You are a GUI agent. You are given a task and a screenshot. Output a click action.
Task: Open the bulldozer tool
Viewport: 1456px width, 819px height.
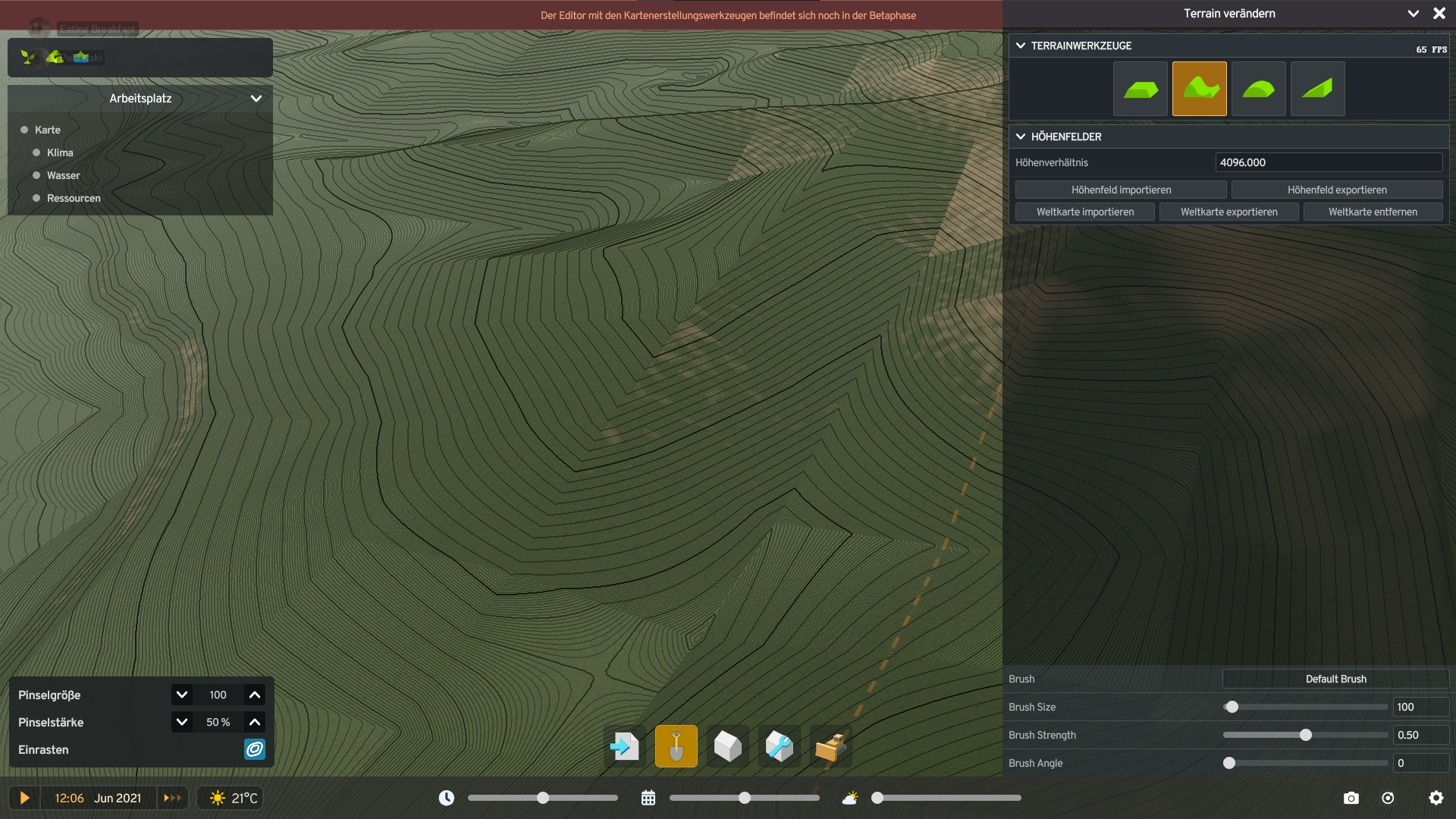pos(831,746)
